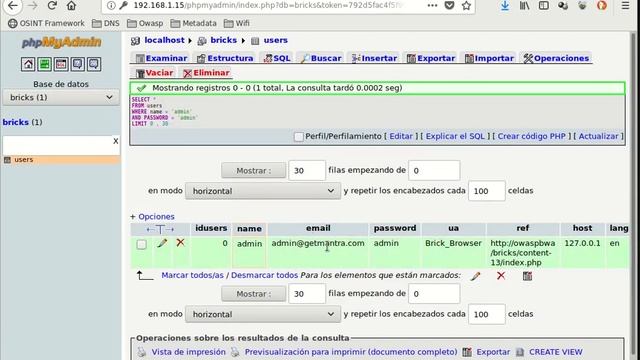Viewport: 640px width, 360px height.
Task: Sort by the email column header
Action: 318,228
